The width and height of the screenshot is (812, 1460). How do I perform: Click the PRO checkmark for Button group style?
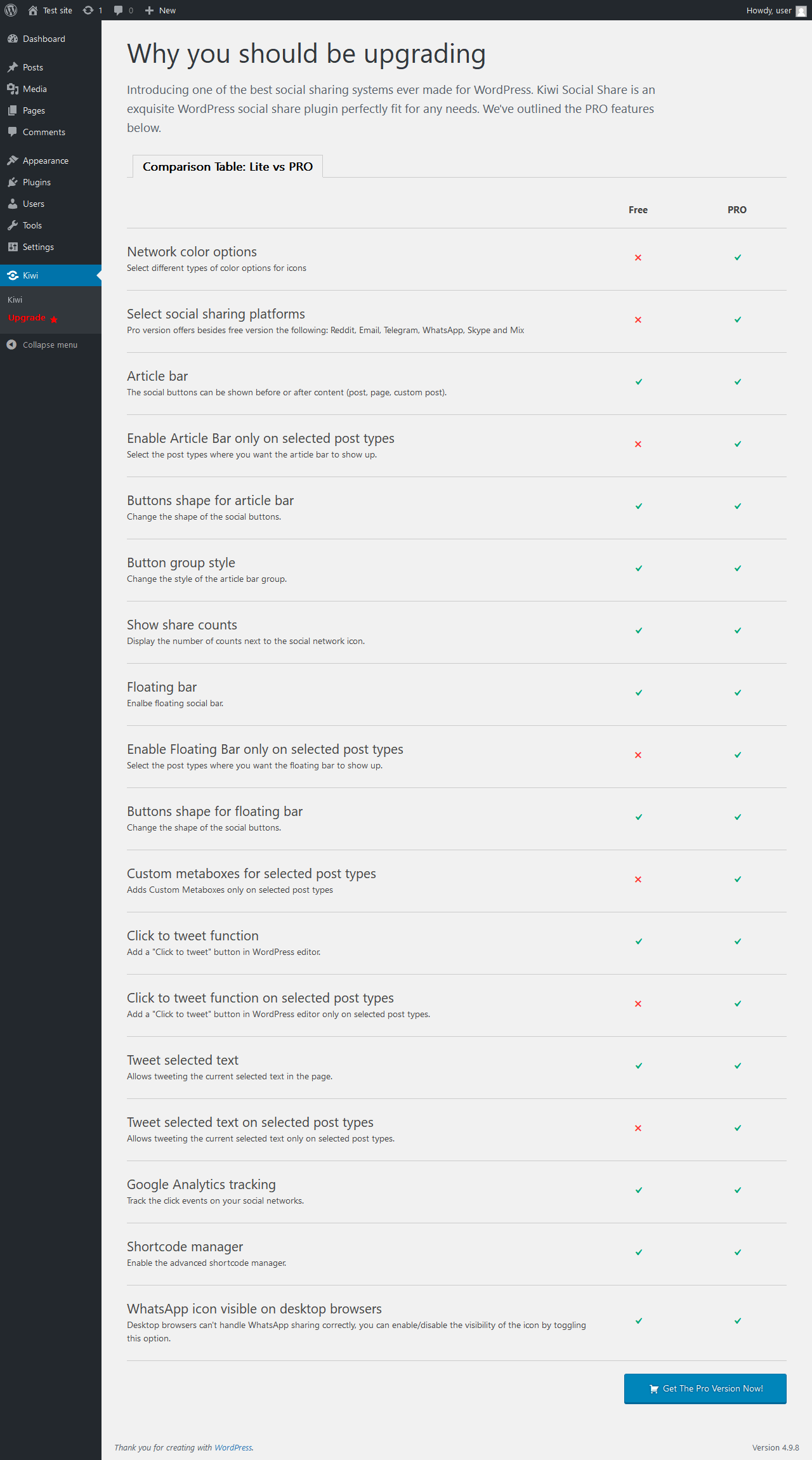point(738,569)
